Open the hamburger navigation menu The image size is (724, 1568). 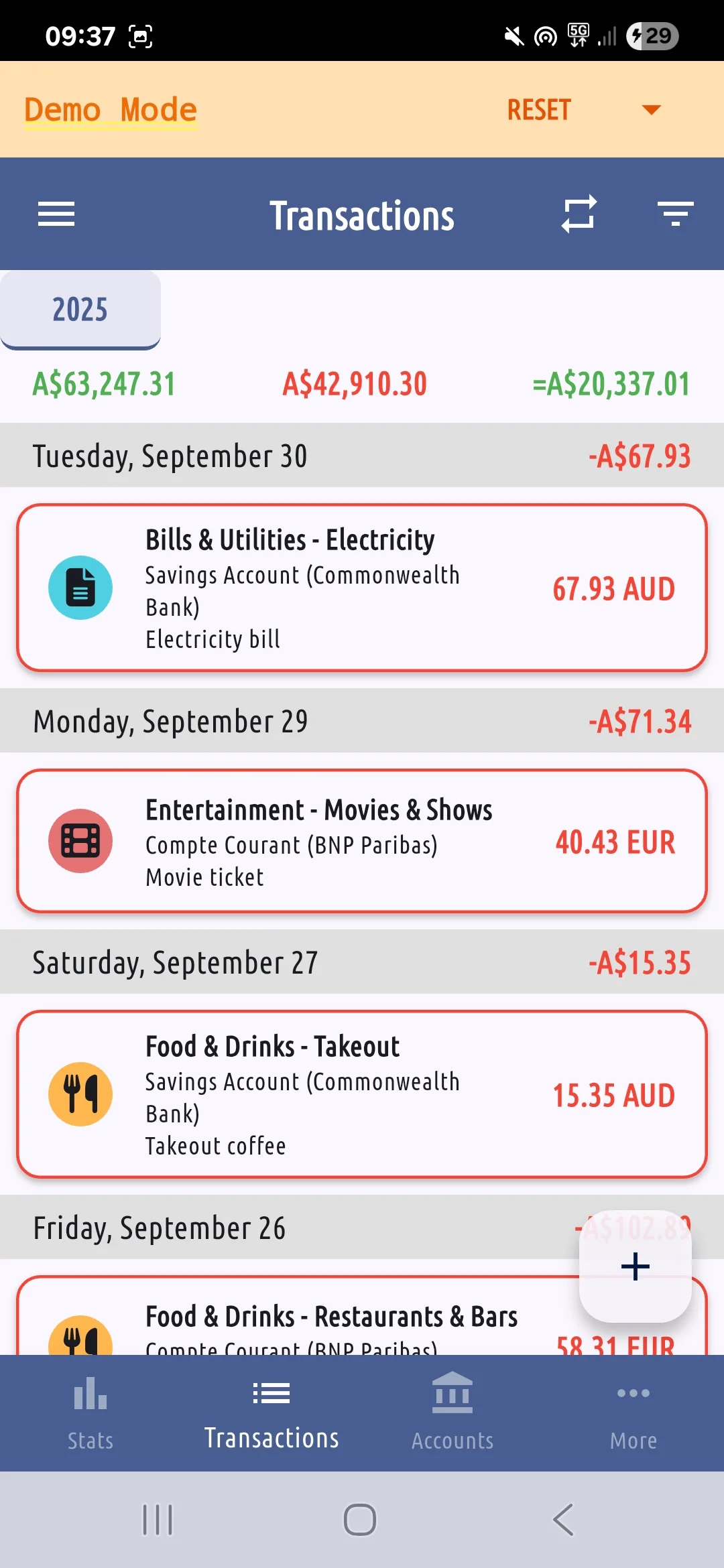point(56,214)
